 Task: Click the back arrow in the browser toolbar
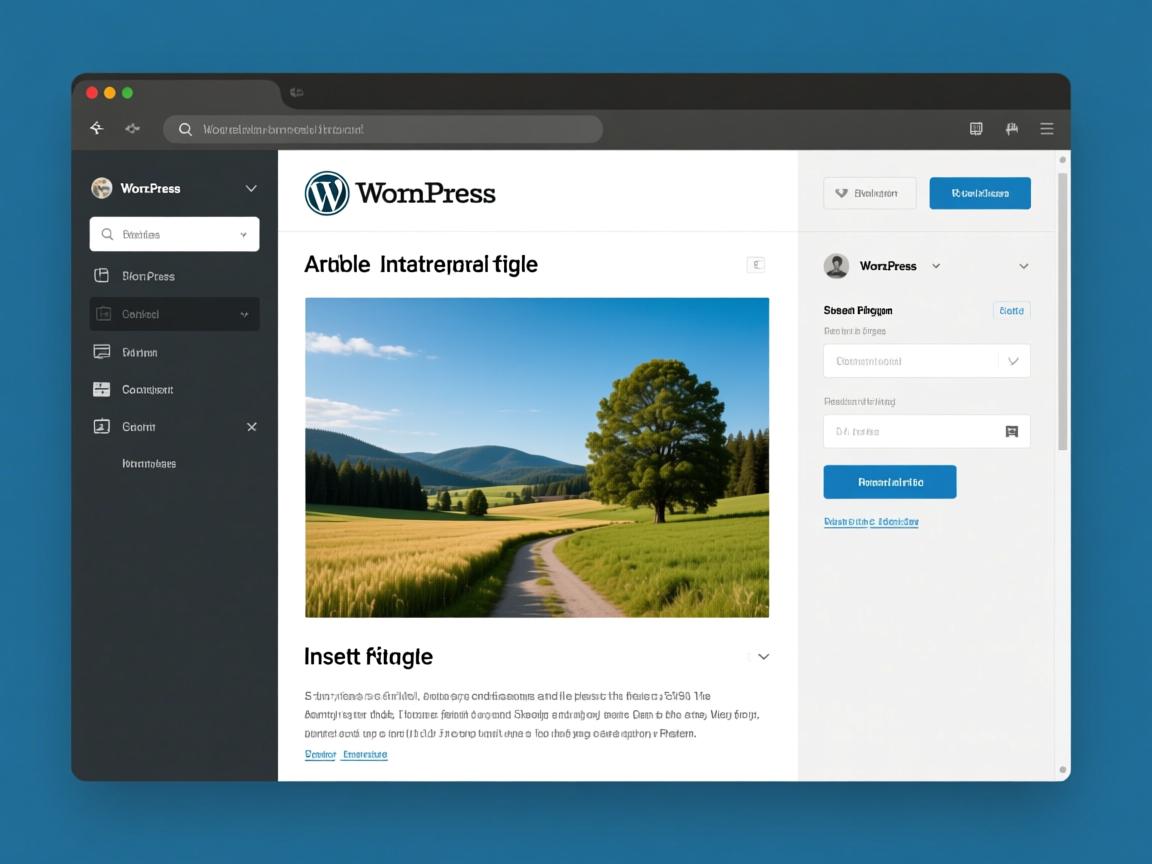[97, 128]
